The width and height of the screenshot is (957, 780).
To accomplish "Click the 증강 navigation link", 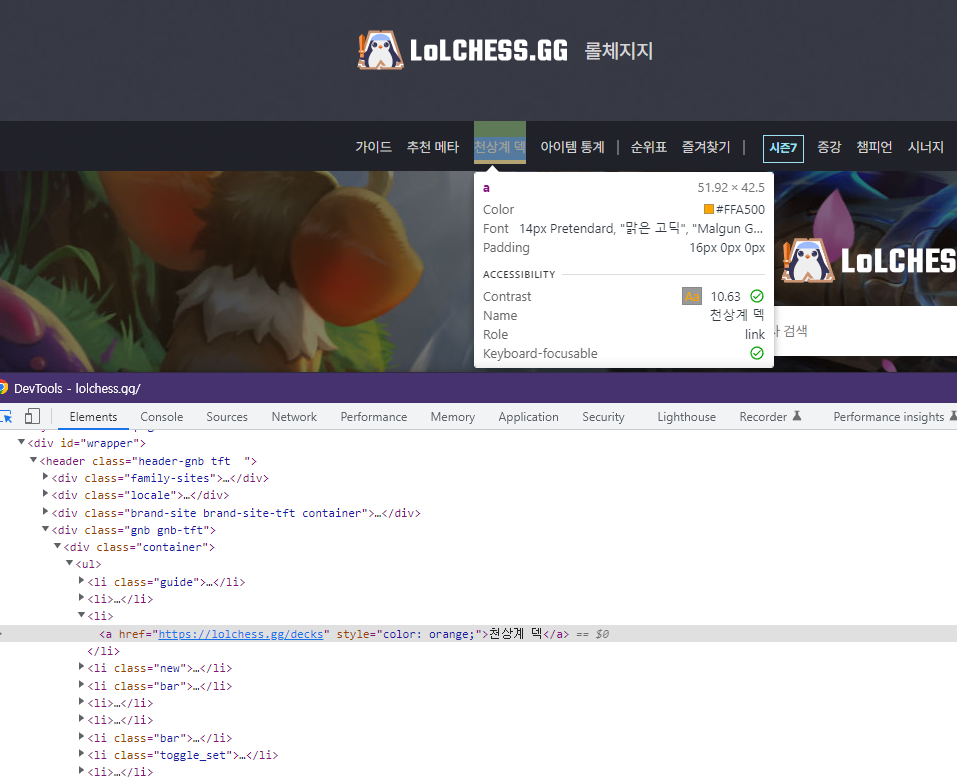I will tap(829, 147).
